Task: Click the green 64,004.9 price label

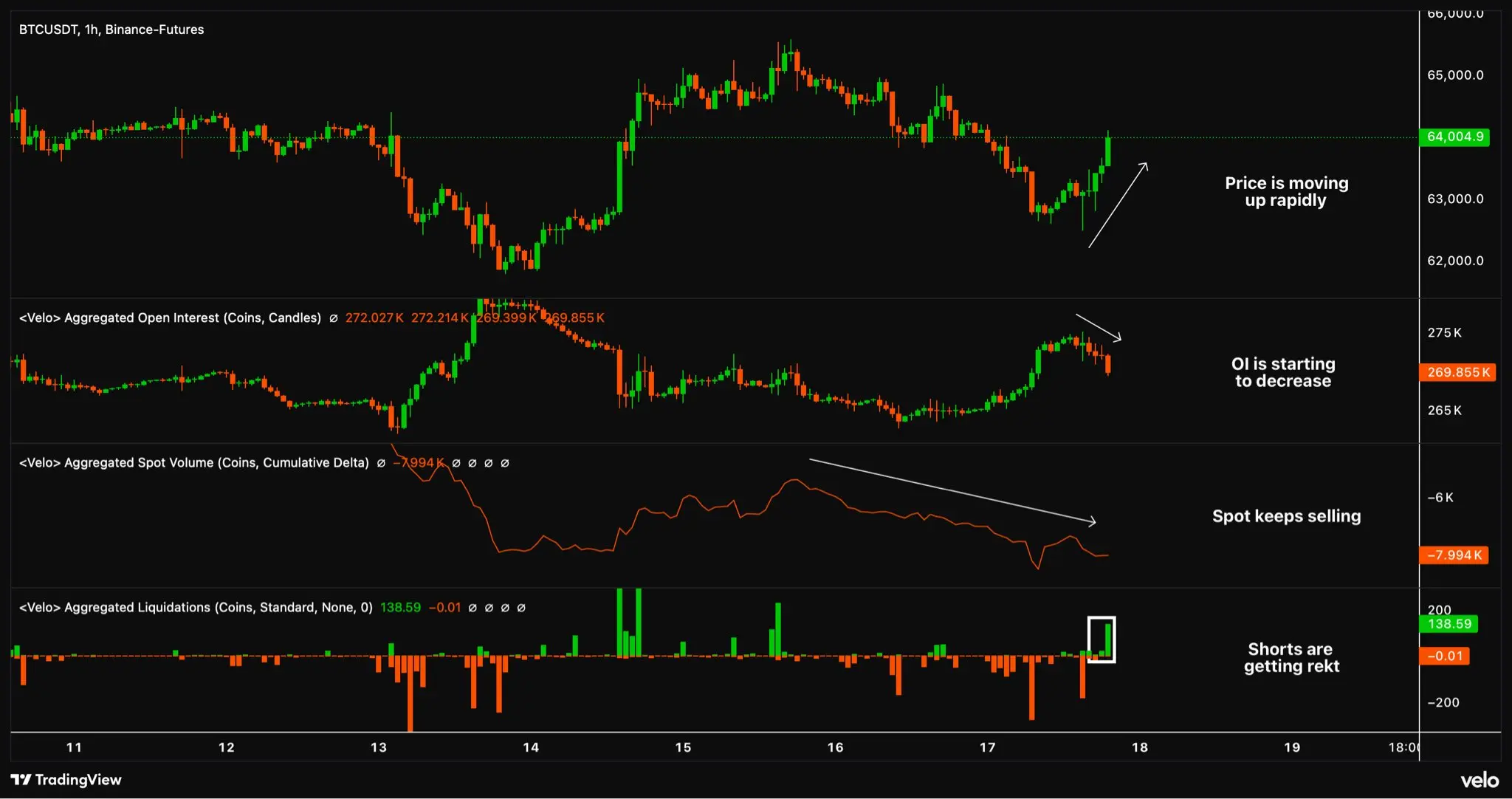Action: pyautogui.click(x=1454, y=137)
